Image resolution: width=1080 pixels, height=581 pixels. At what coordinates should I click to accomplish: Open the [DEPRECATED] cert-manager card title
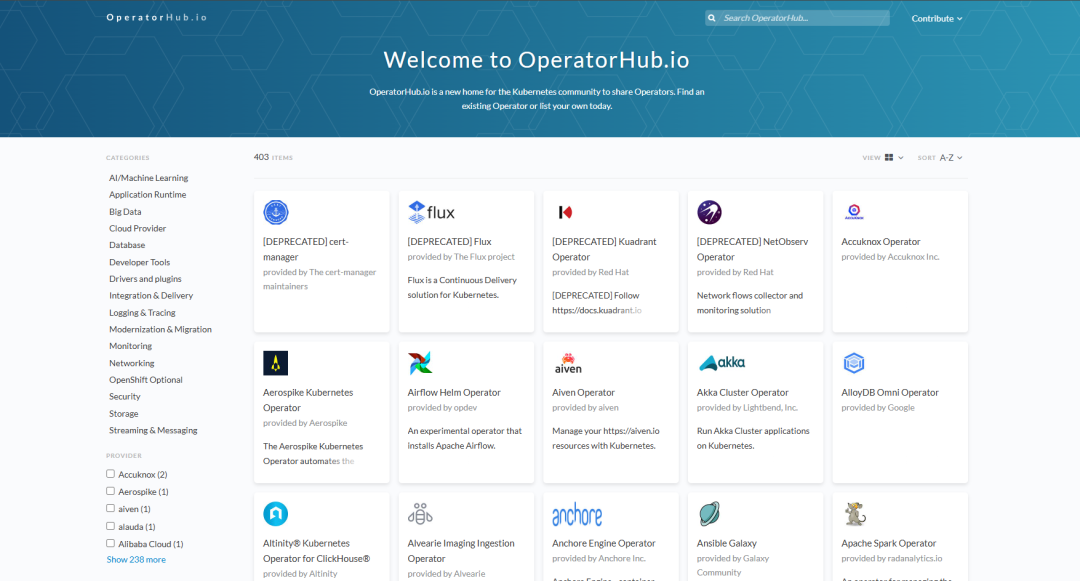(306, 249)
